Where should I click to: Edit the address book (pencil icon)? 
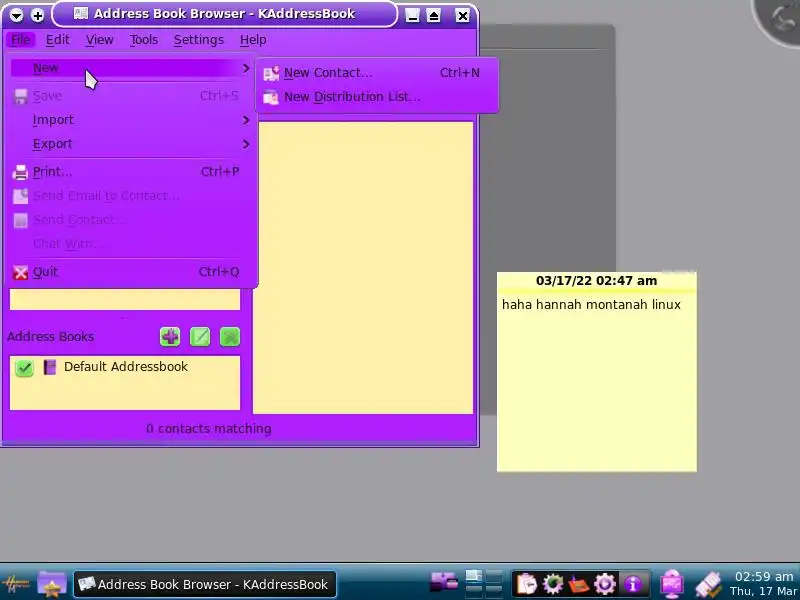tap(200, 337)
